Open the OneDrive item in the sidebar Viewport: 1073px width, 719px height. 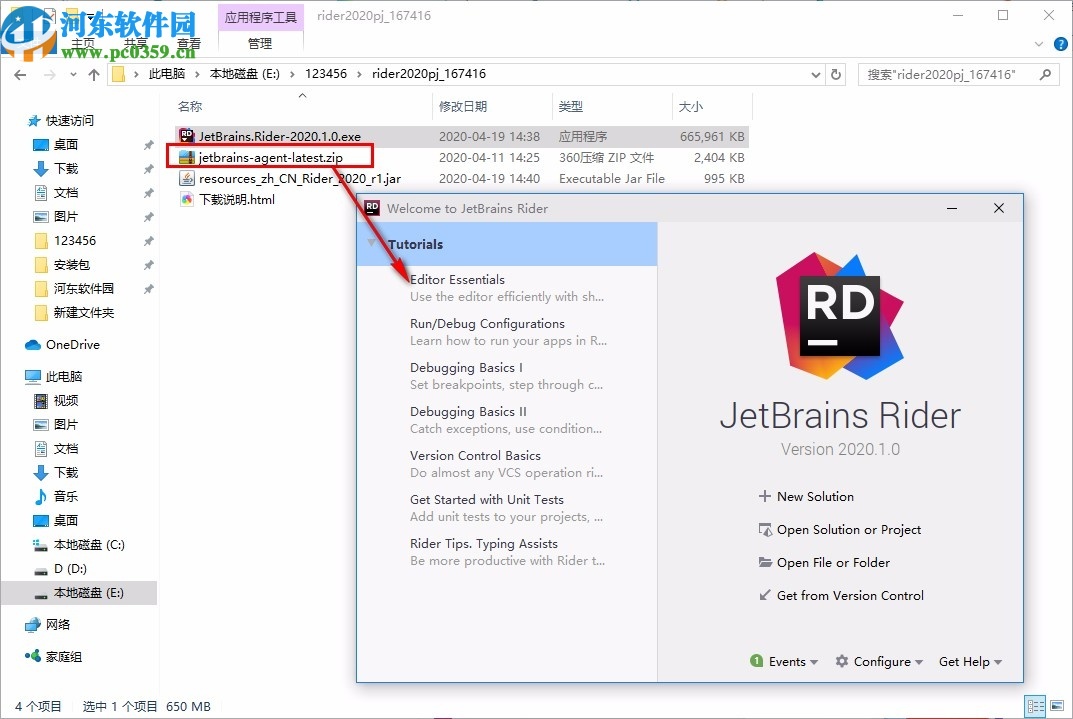pos(72,344)
